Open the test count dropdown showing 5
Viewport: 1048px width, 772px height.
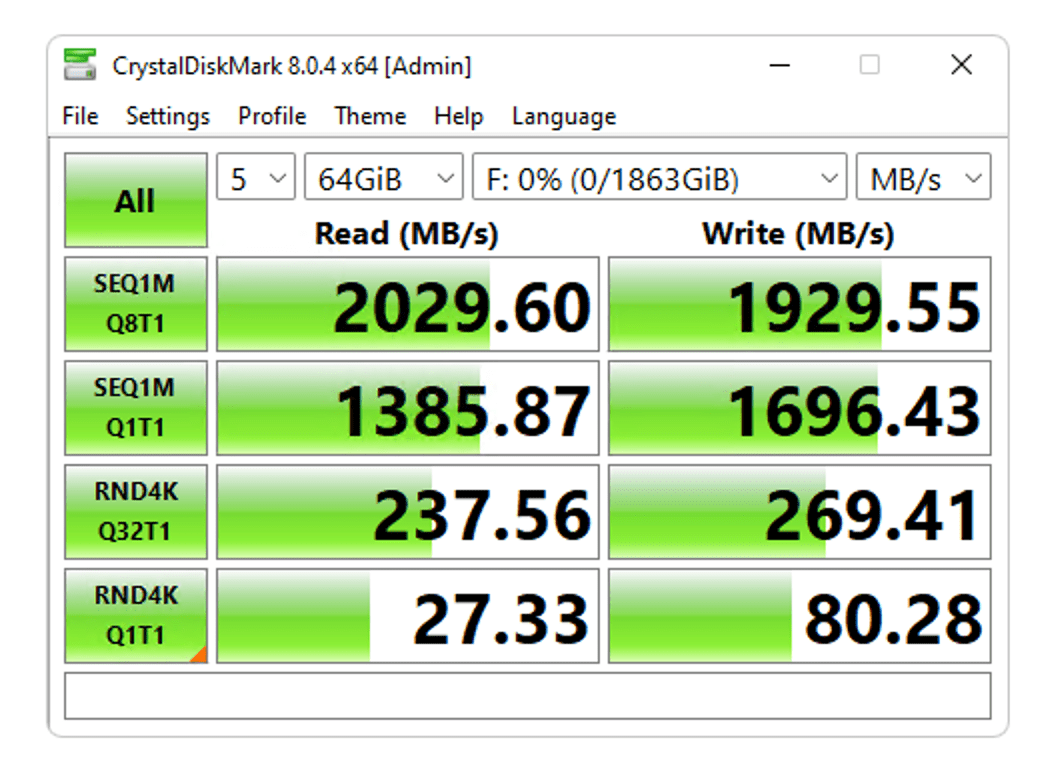point(256,180)
